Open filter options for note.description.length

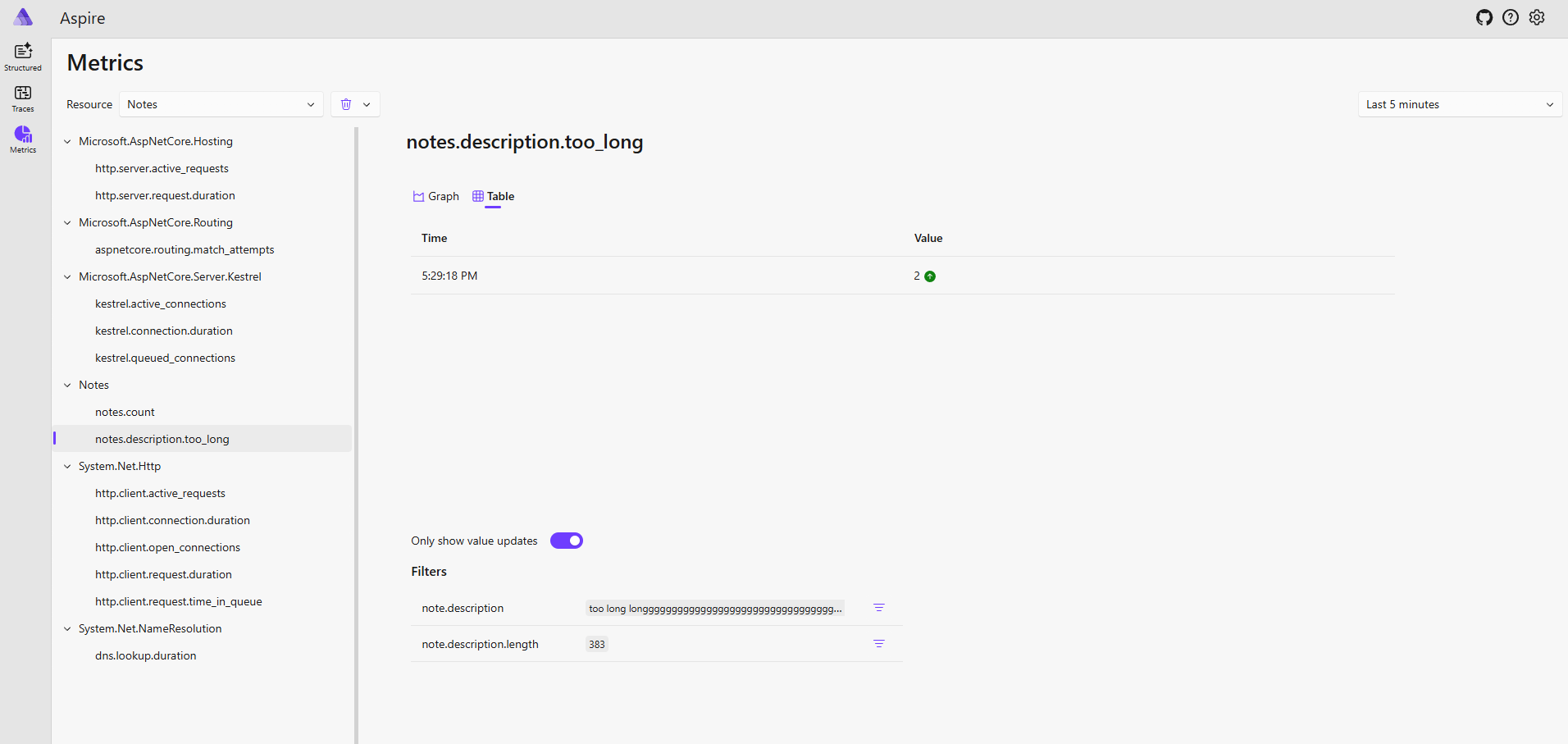tap(879, 644)
